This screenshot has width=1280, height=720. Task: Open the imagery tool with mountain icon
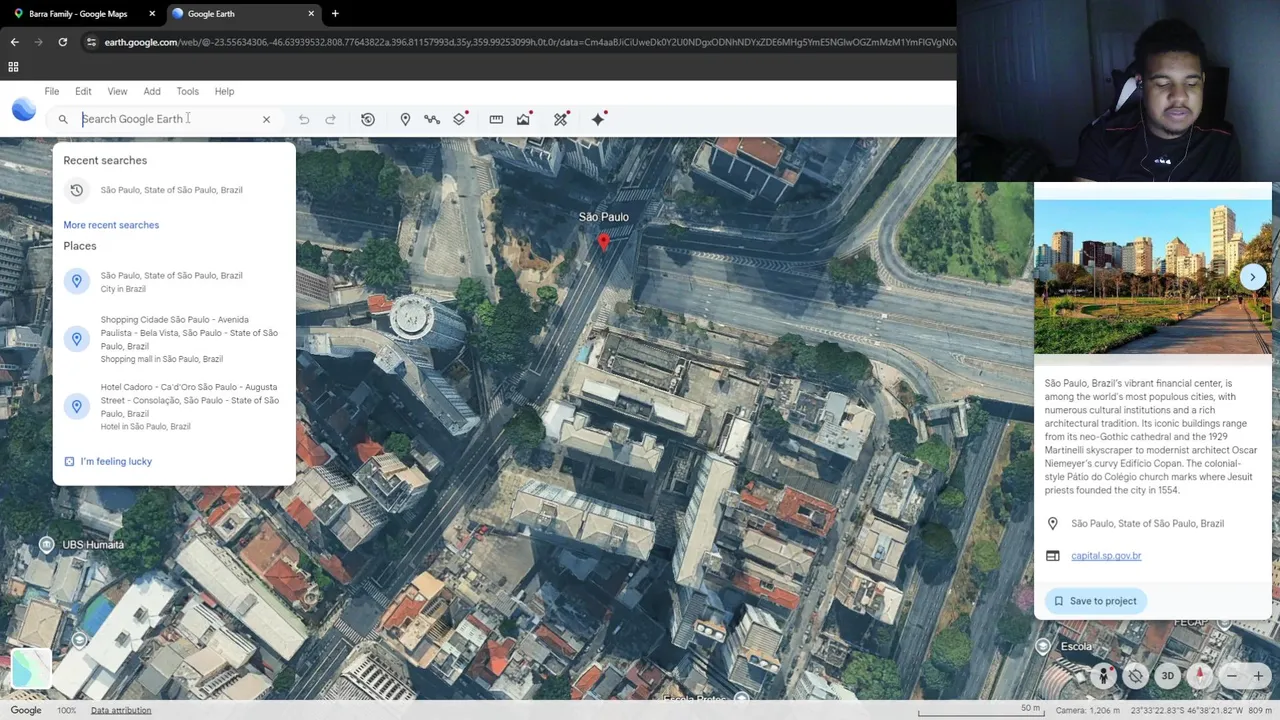coord(523,119)
